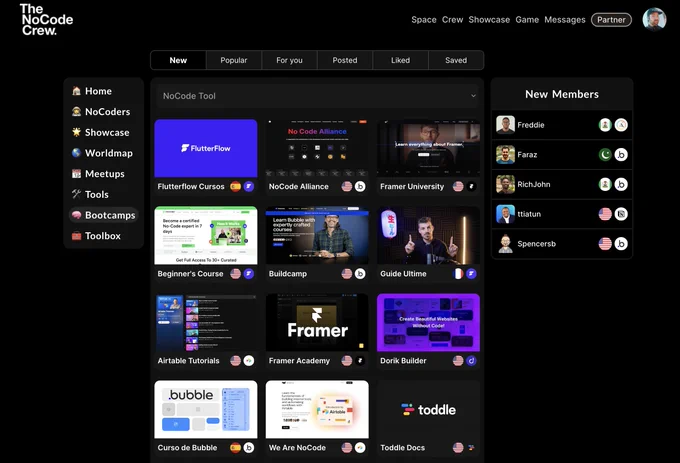Go to Worldmap in the sidebar
The height and width of the screenshot is (463, 680).
pyautogui.click(x=103, y=153)
